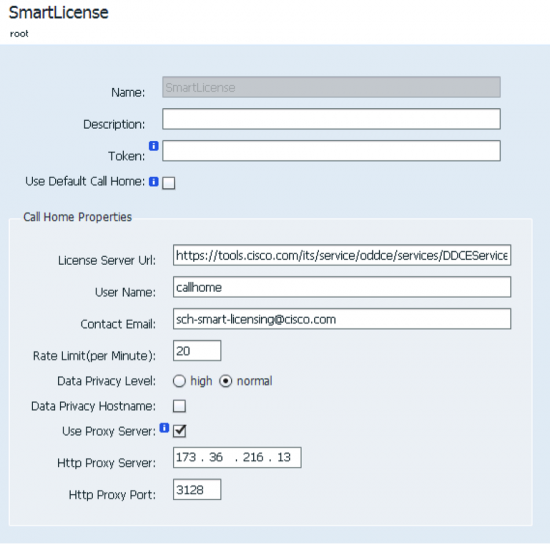Select the high data privacy level

click(x=179, y=381)
